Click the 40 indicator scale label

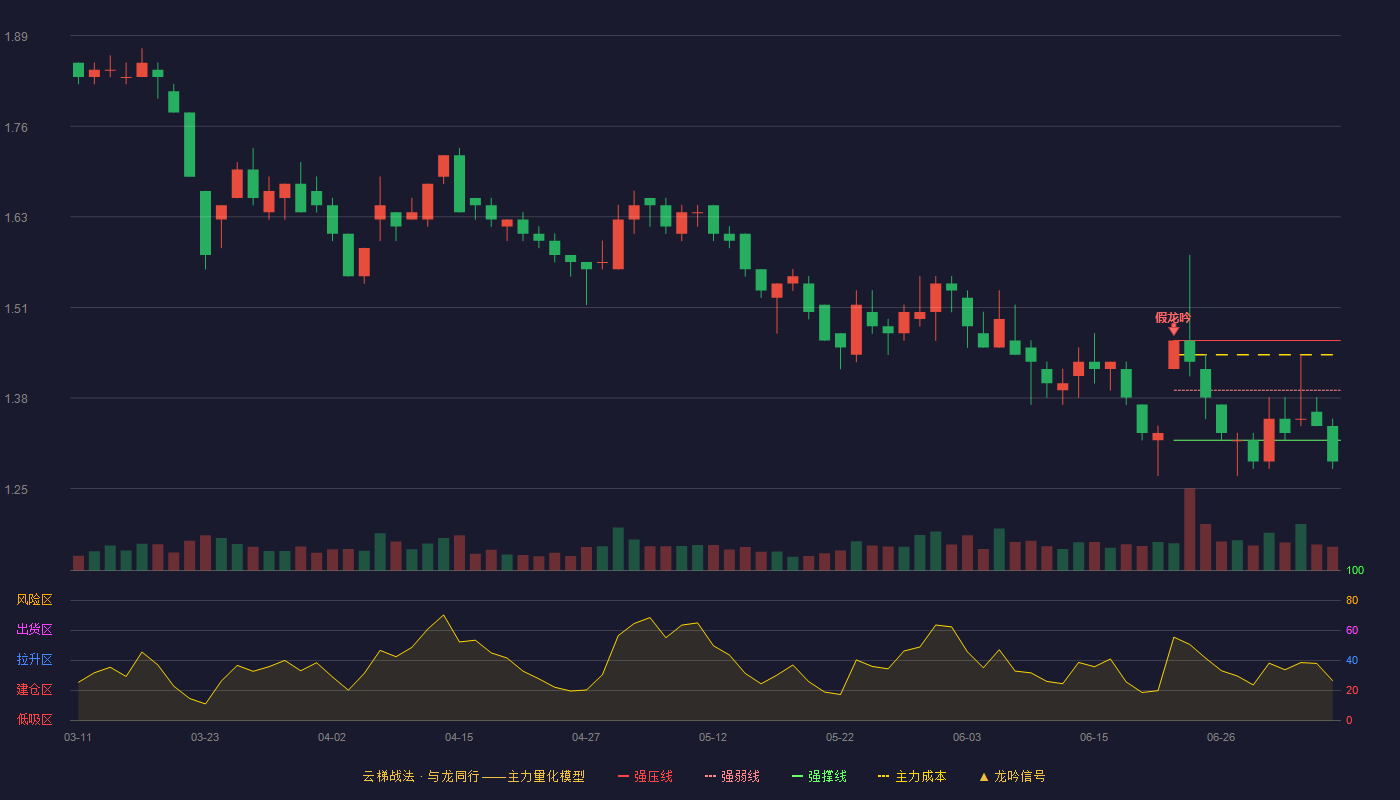[1352, 661]
